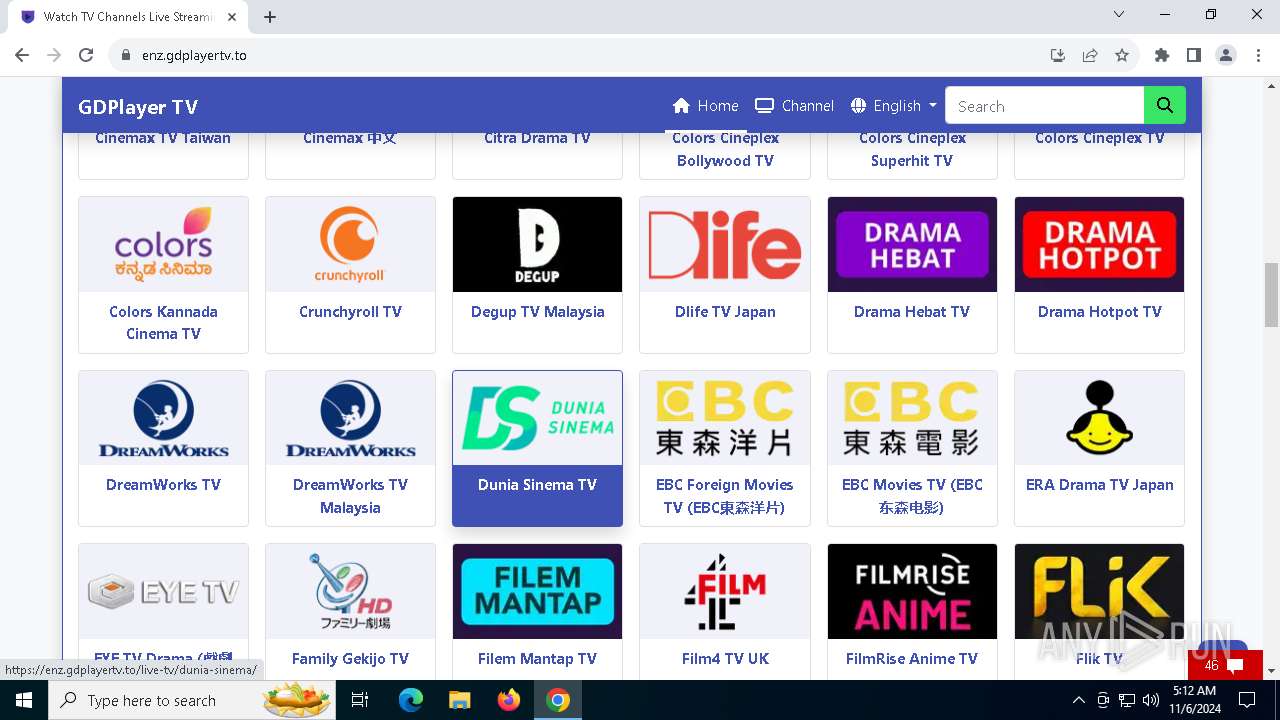The height and width of the screenshot is (720, 1280).
Task: Click the Crunchyroll TV link text
Action: coord(350,311)
